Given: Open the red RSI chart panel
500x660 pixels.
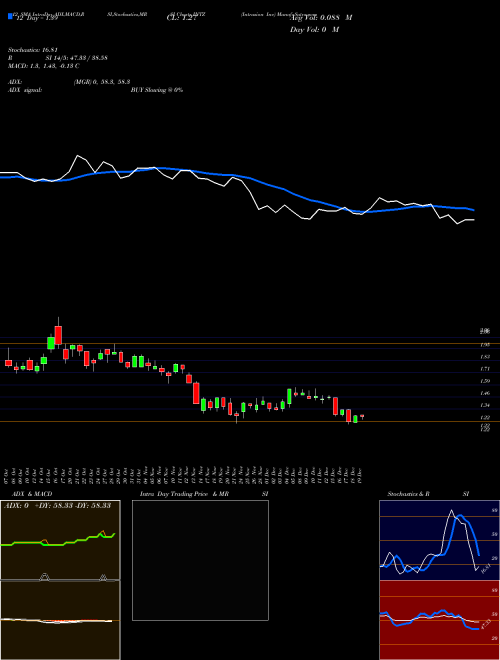Looking at the screenshot, I should coord(439,620).
